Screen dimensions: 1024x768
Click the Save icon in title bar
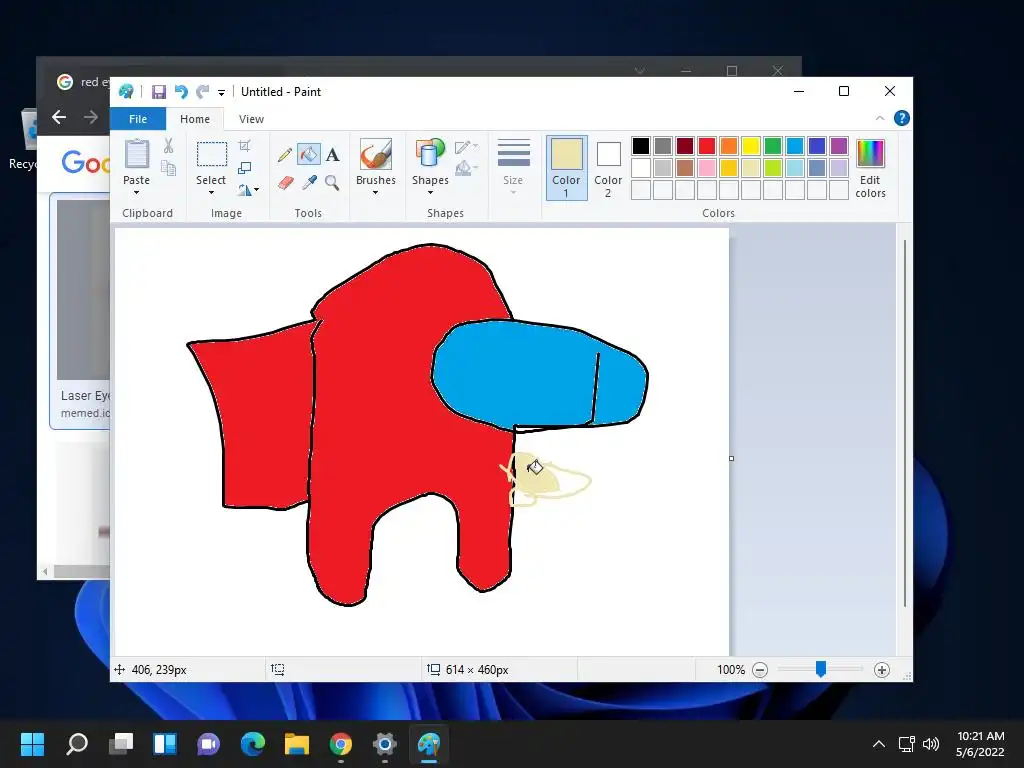[159, 92]
